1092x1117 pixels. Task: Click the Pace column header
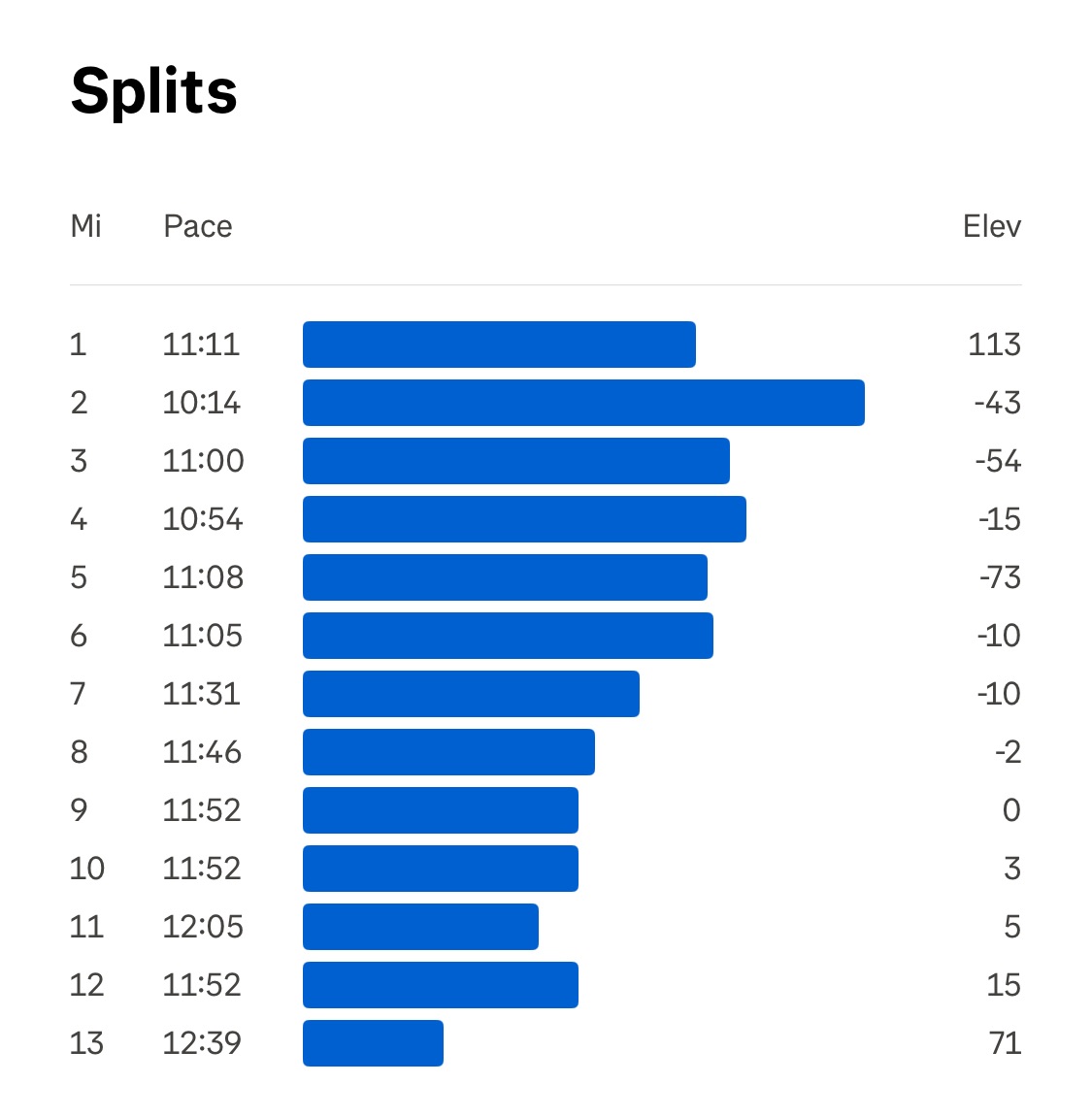tap(198, 226)
